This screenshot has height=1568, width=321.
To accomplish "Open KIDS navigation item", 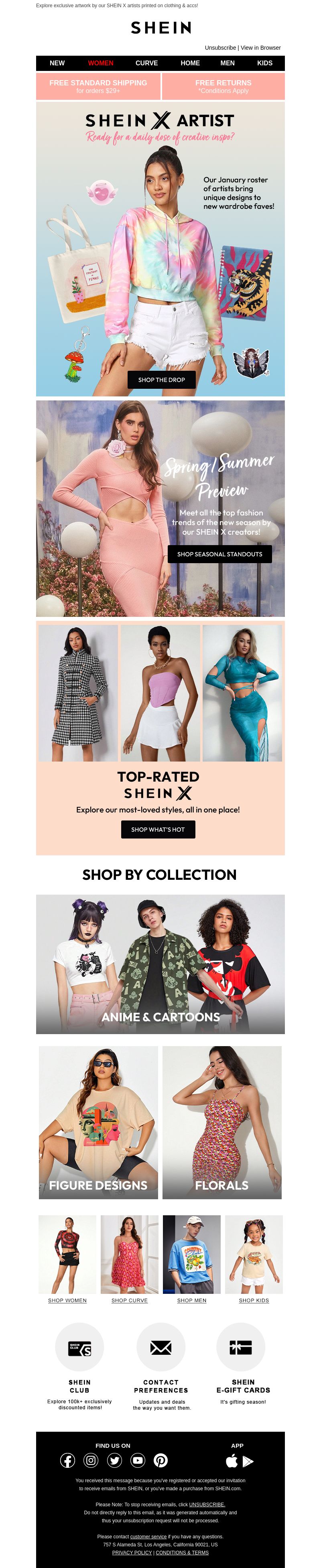I will tap(265, 63).
